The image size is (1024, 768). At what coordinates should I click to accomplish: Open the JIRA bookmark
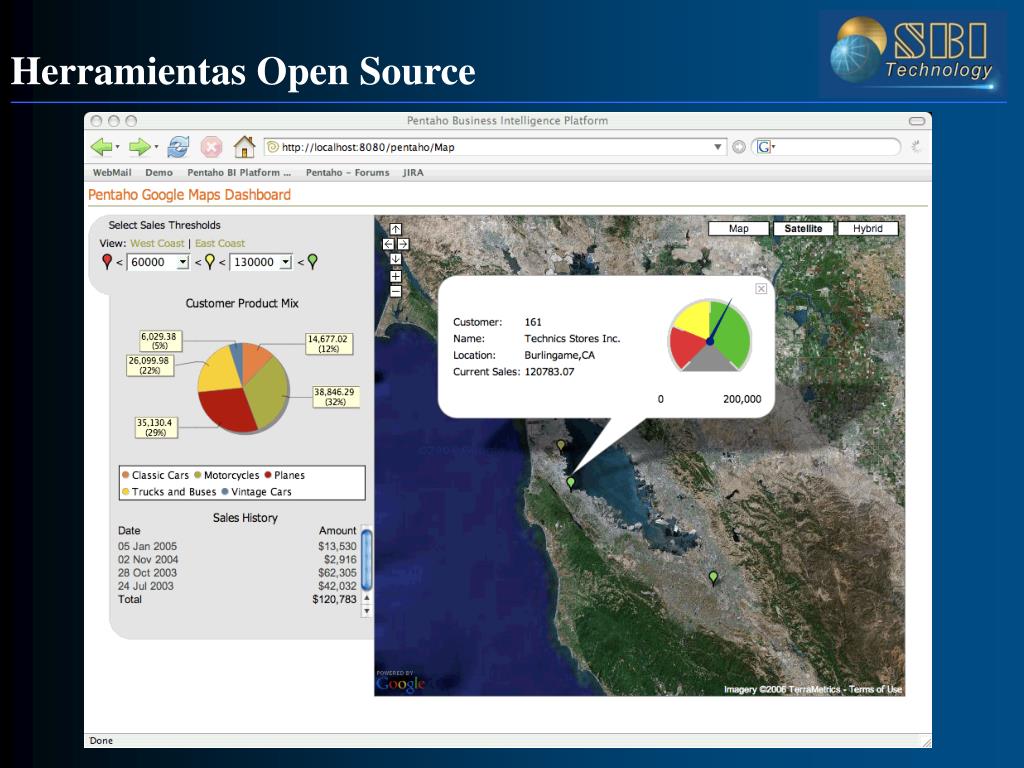(413, 172)
